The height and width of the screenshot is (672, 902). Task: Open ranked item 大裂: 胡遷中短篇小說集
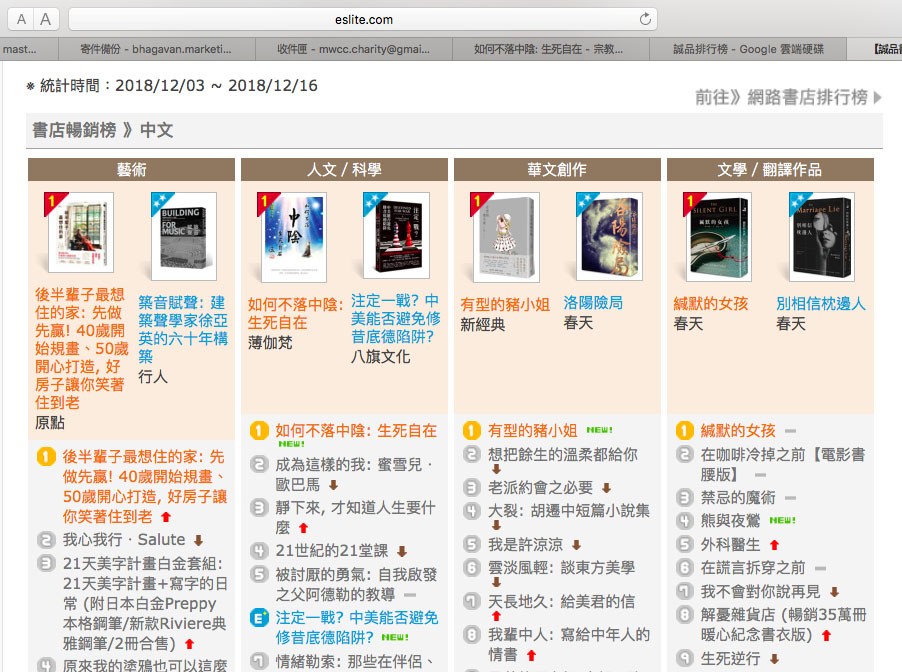click(569, 511)
